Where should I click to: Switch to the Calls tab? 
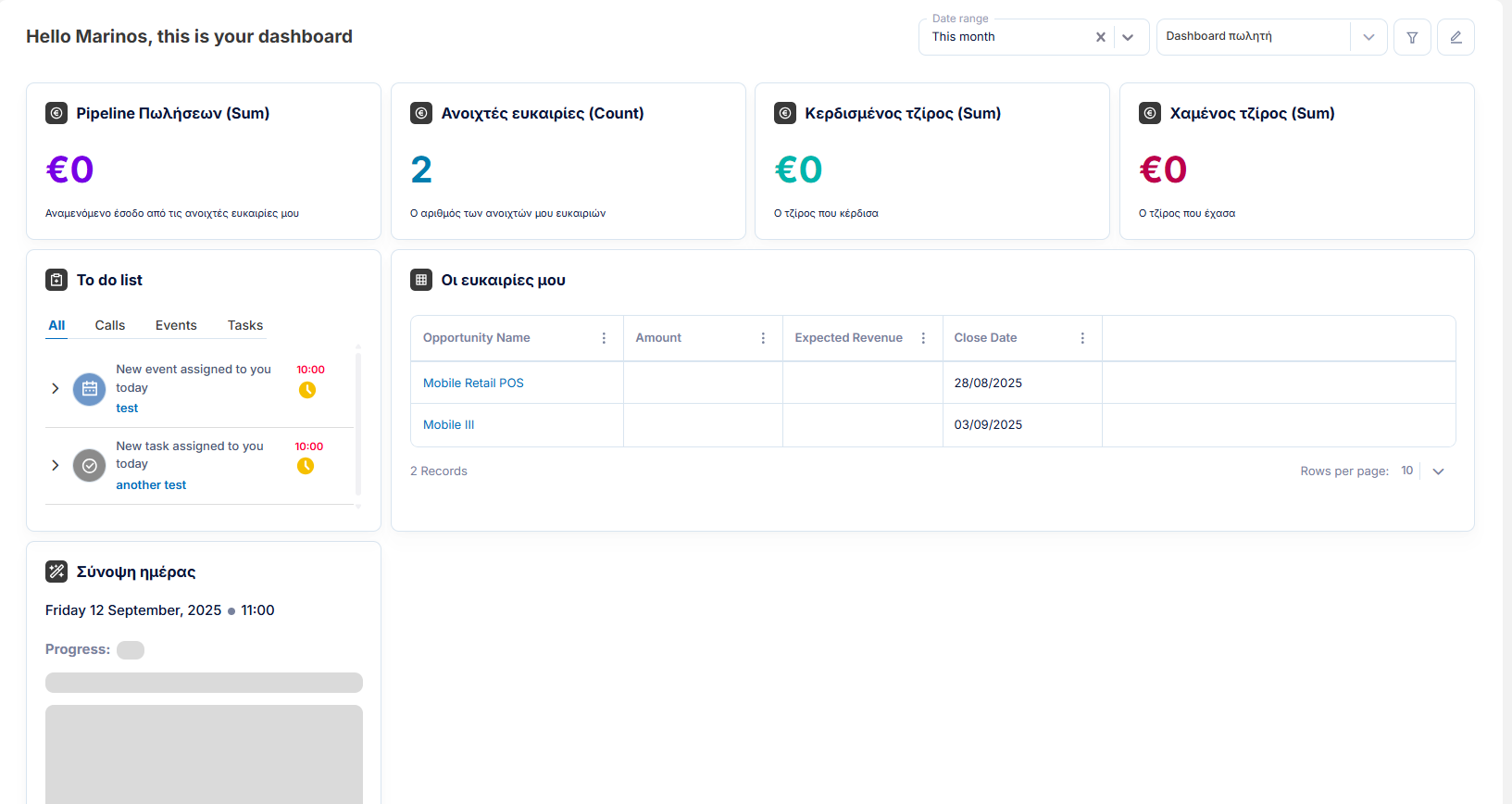click(x=110, y=325)
